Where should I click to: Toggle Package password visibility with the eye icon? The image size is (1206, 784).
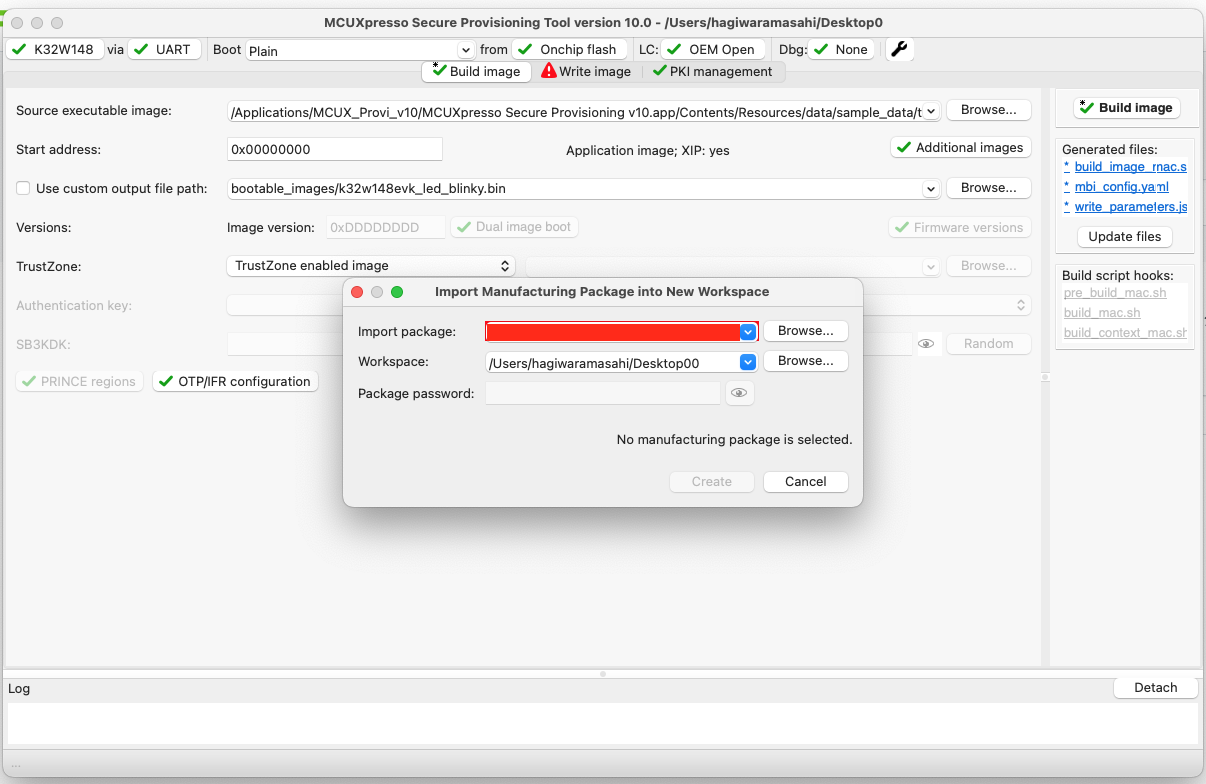pos(739,393)
